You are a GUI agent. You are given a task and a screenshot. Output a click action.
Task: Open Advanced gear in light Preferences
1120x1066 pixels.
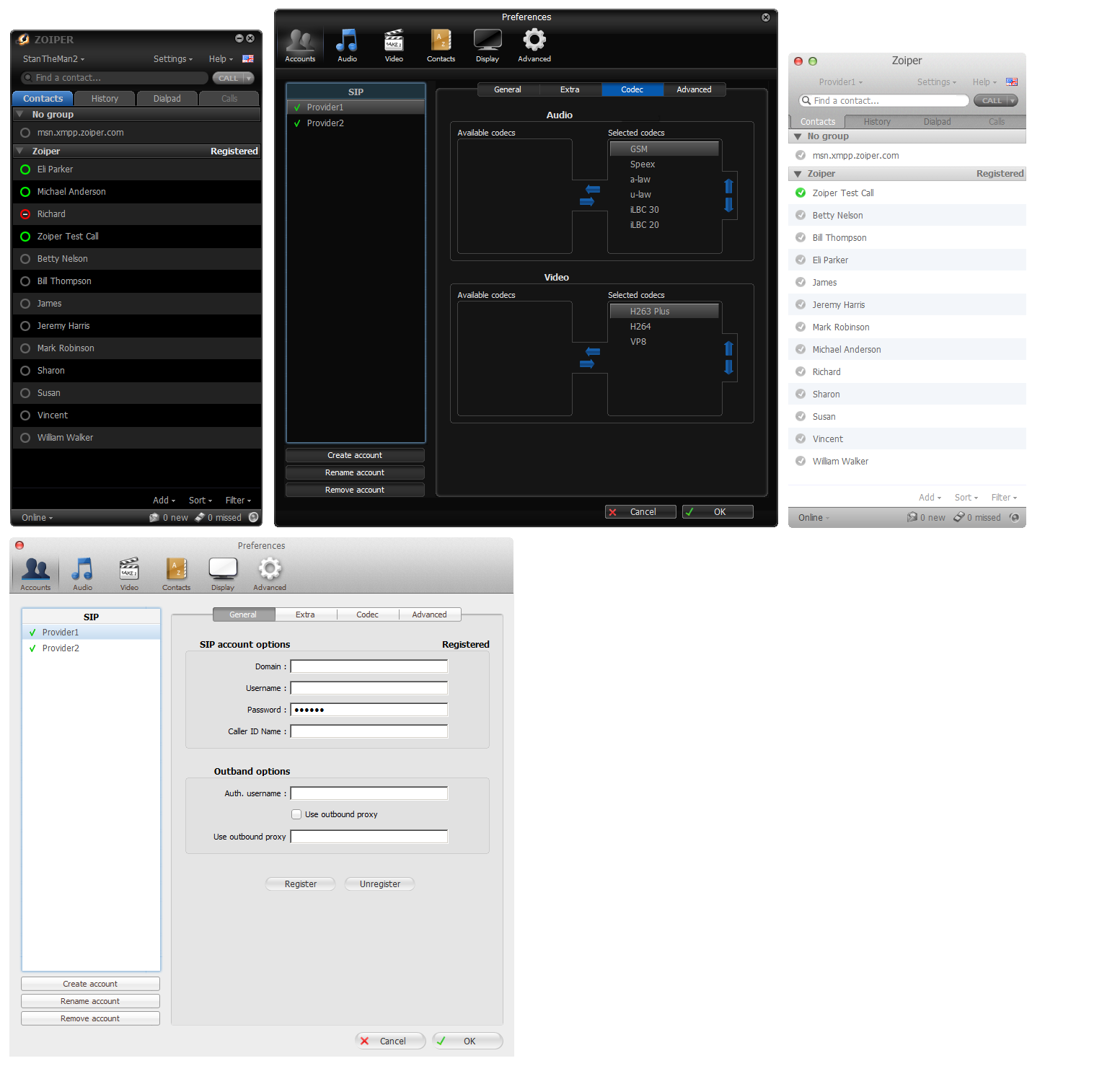point(270,574)
